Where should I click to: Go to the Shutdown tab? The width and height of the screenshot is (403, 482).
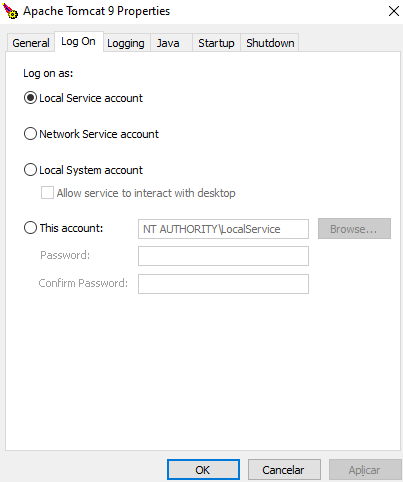click(270, 43)
